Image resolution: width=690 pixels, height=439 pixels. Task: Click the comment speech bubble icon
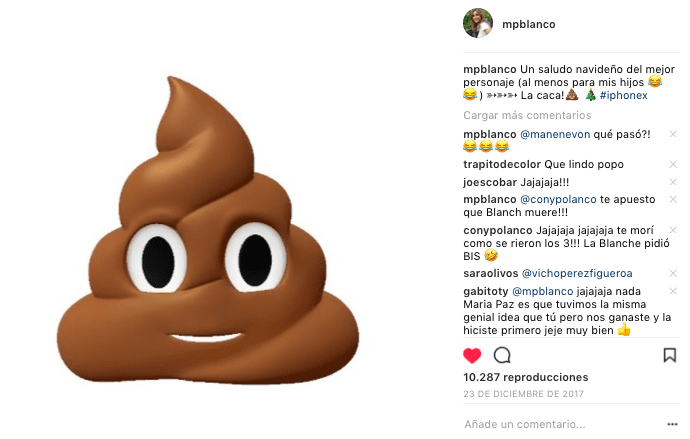point(502,355)
